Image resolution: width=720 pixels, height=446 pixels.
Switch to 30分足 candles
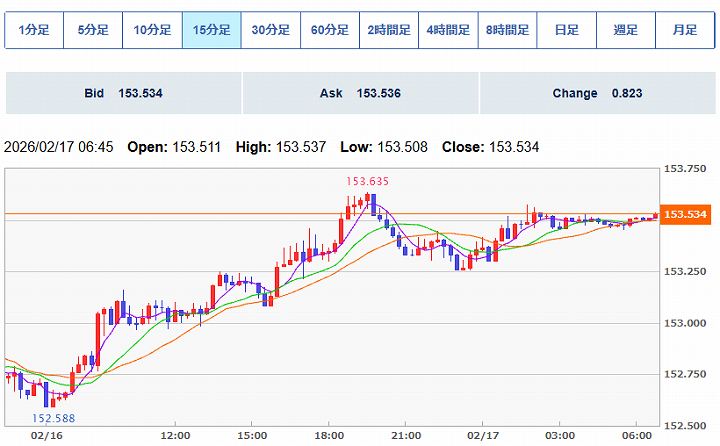270,30
